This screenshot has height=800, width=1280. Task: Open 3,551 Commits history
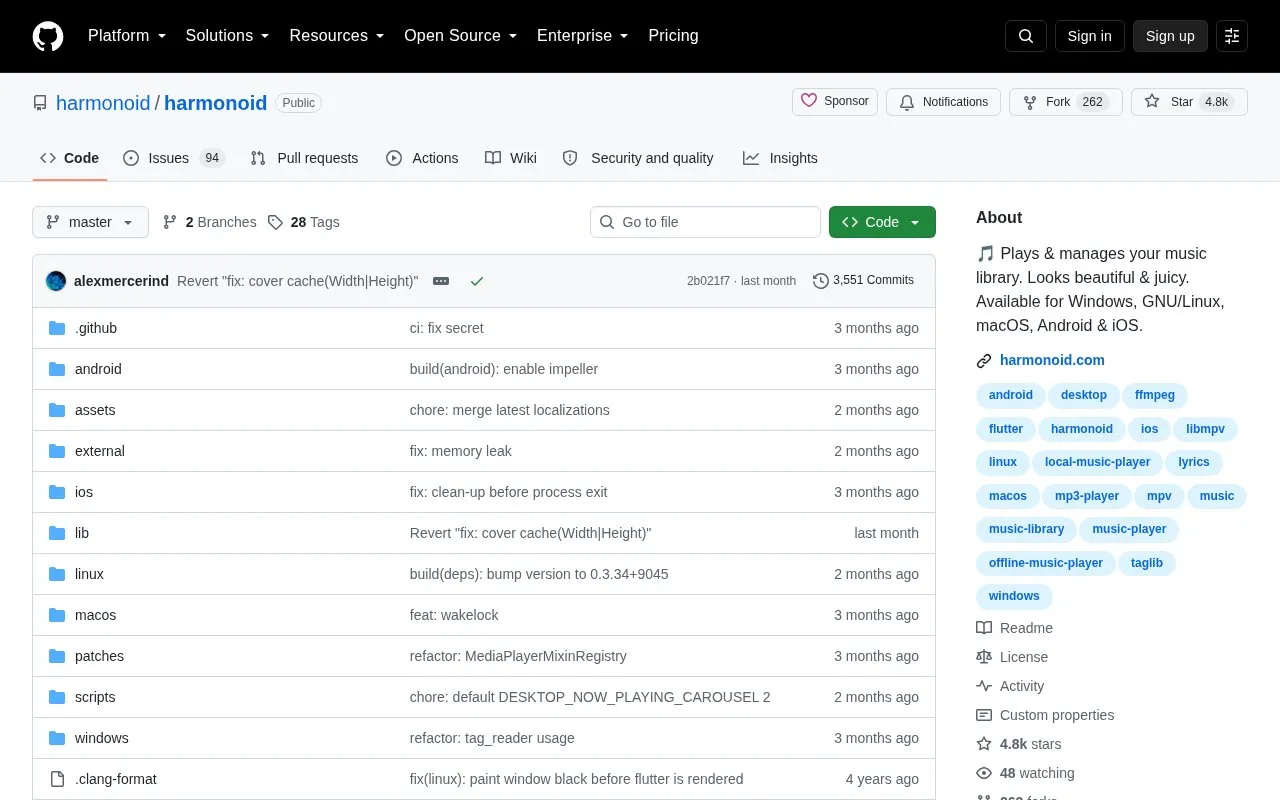pos(863,281)
